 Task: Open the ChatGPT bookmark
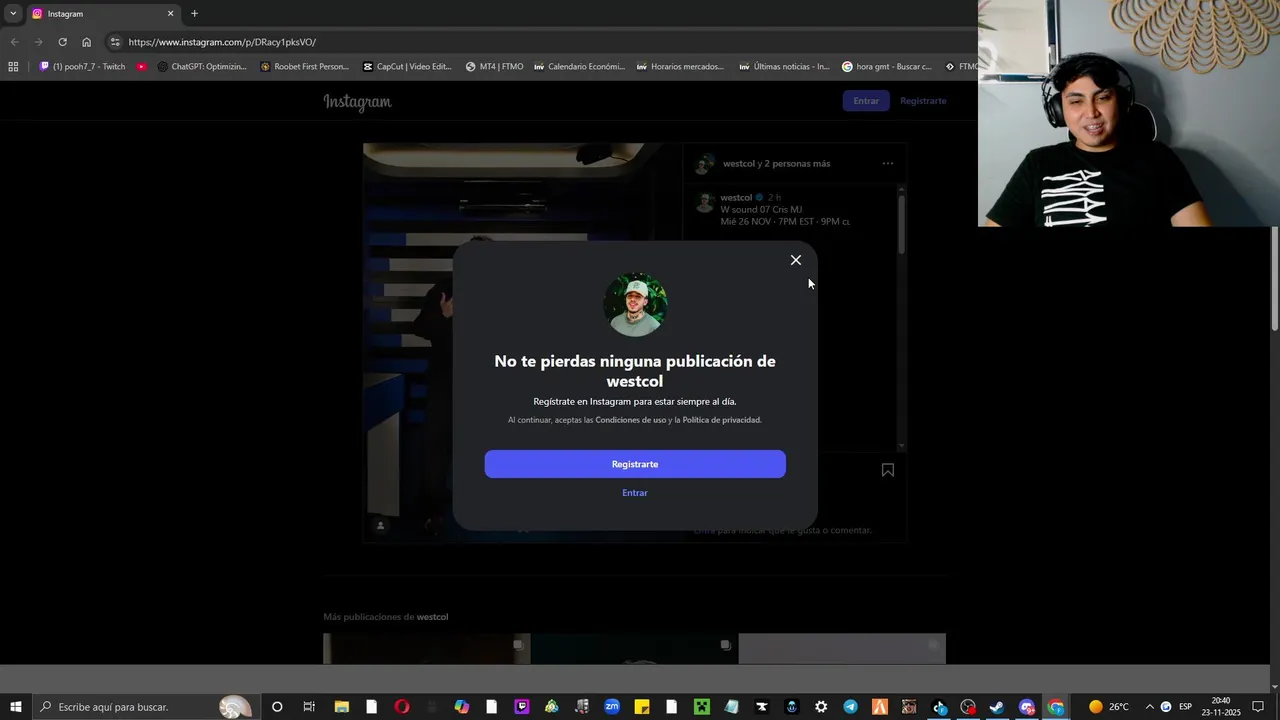[x=201, y=67]
